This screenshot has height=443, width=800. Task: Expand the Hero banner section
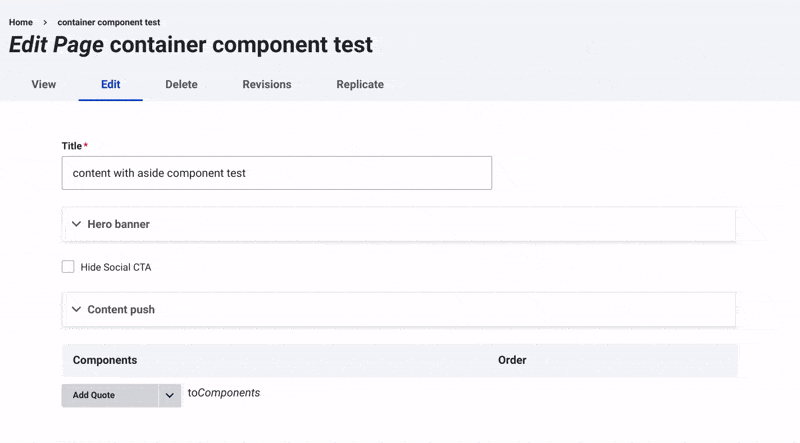pyautogui.click(x=118, y=224)
